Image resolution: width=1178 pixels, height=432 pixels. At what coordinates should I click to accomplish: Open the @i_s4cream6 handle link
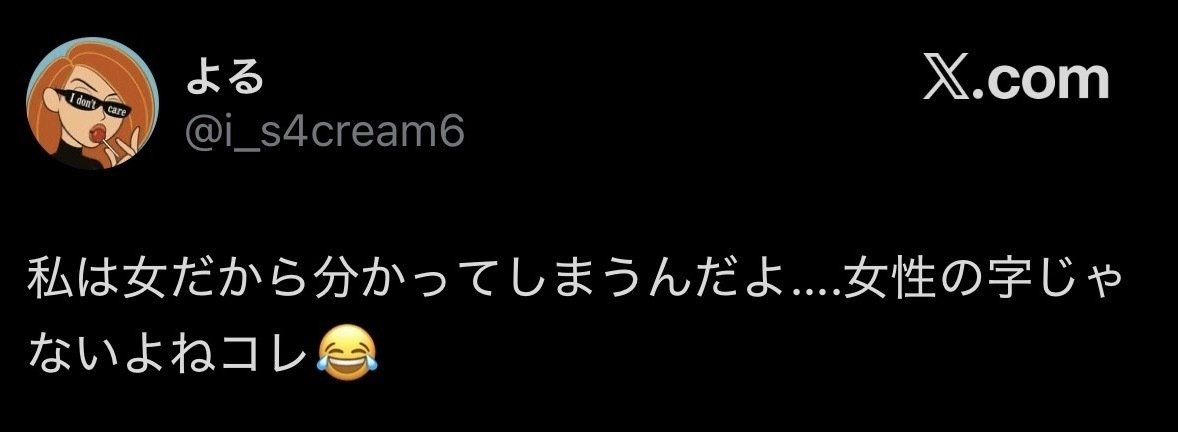pos(325,131)
